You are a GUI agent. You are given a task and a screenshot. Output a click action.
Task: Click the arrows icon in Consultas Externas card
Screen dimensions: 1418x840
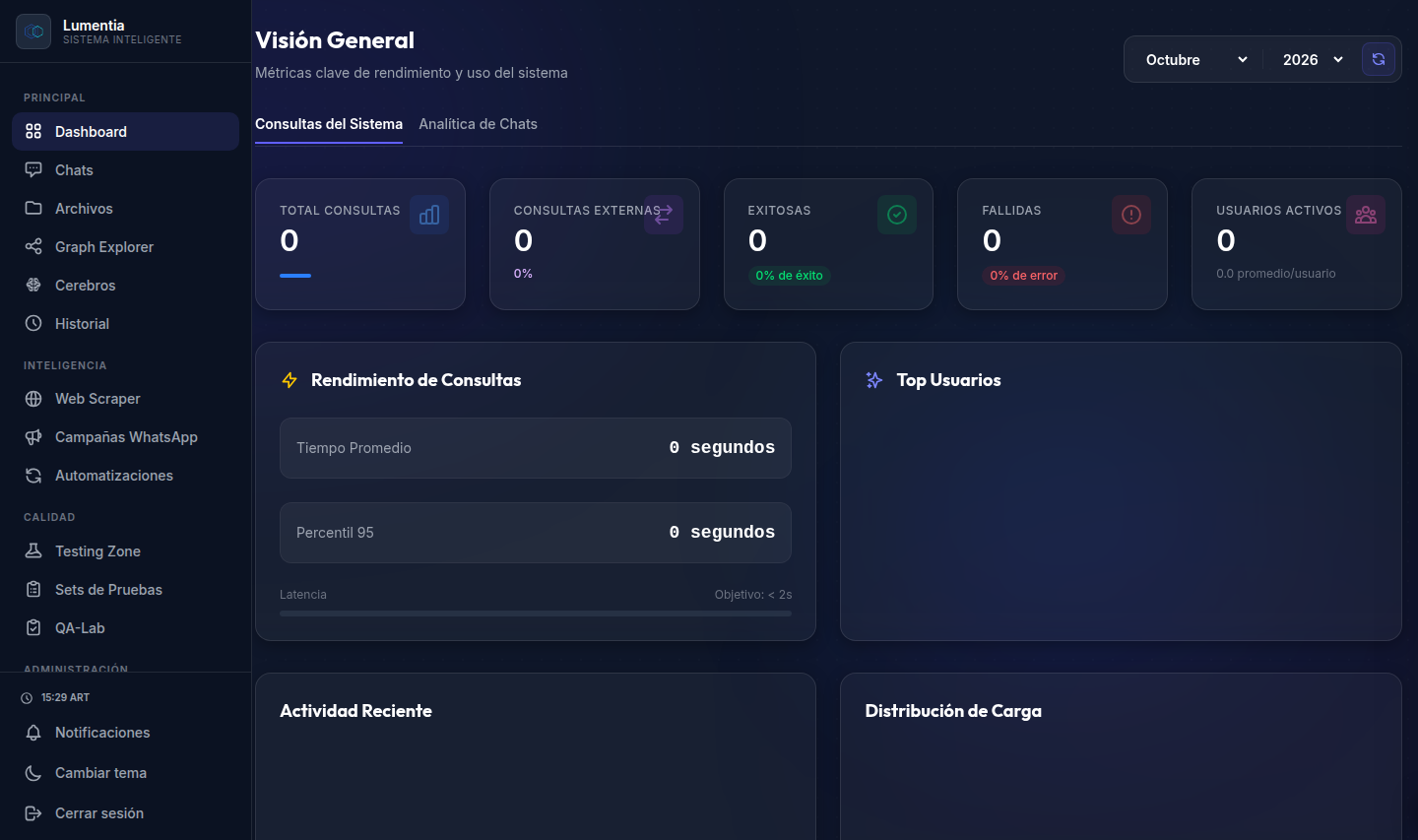[x=664, y=215]
